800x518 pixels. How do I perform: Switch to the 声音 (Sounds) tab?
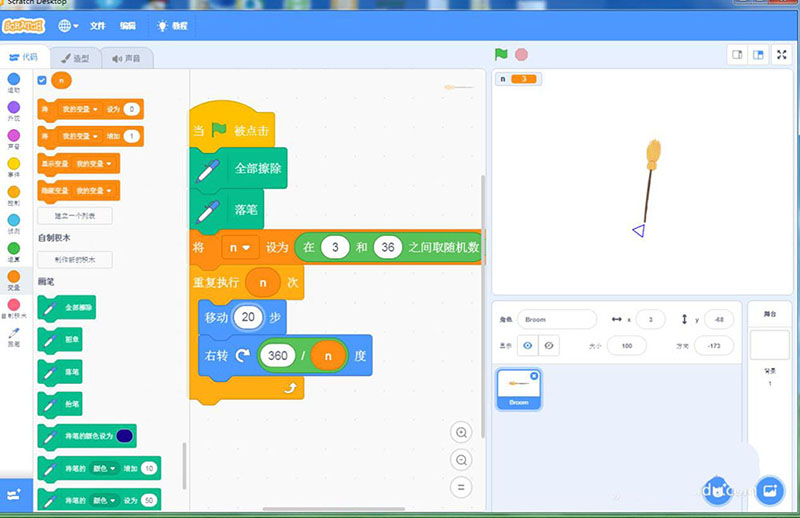[x=127, y=58]
